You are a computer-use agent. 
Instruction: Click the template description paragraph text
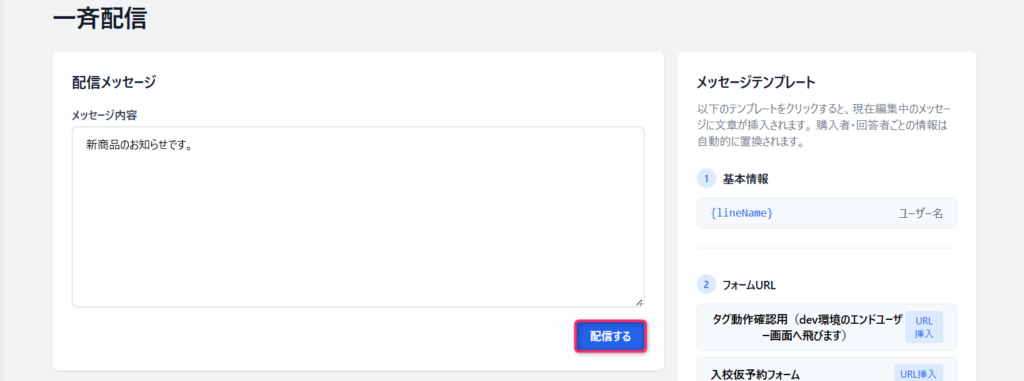pos(823,124)
